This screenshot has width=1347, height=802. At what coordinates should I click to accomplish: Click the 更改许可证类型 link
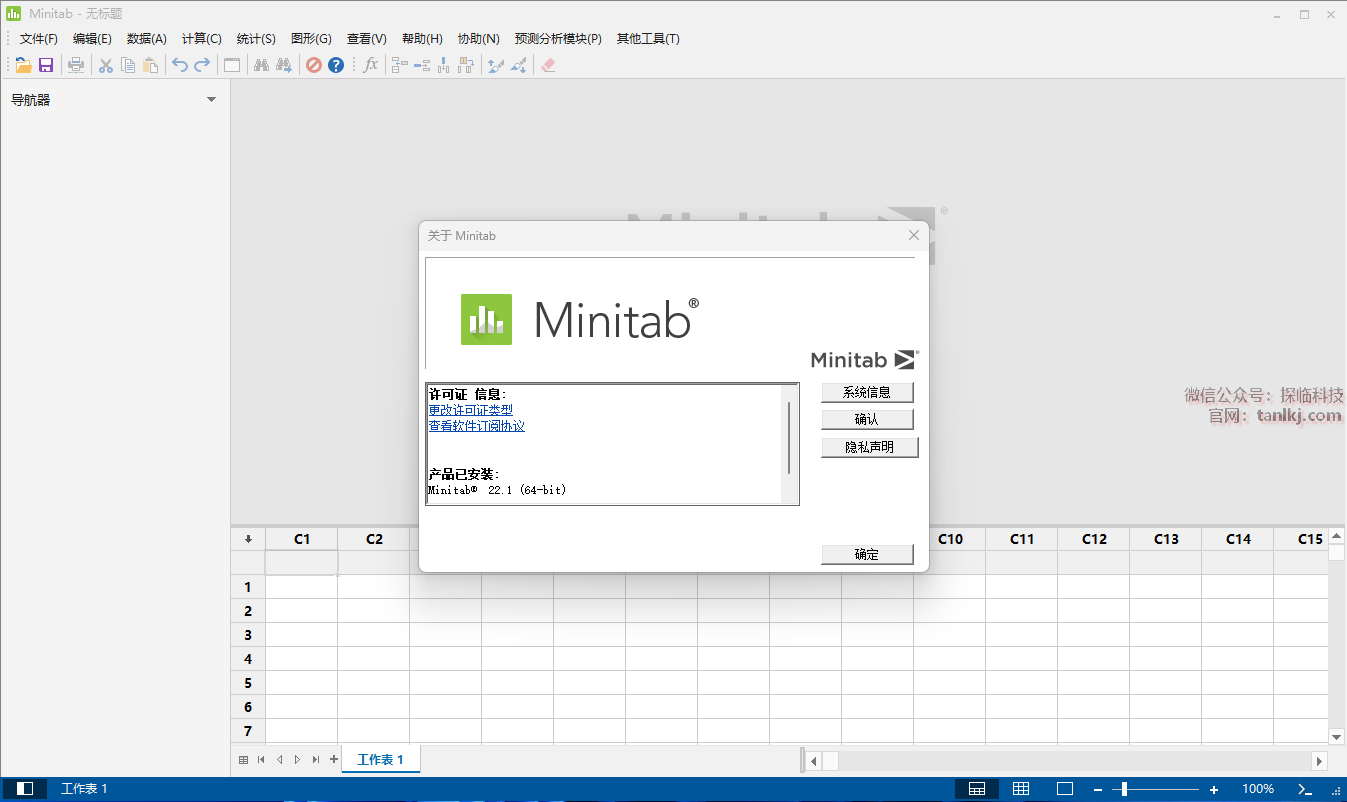pyautogui.click(x=470, y=410)
